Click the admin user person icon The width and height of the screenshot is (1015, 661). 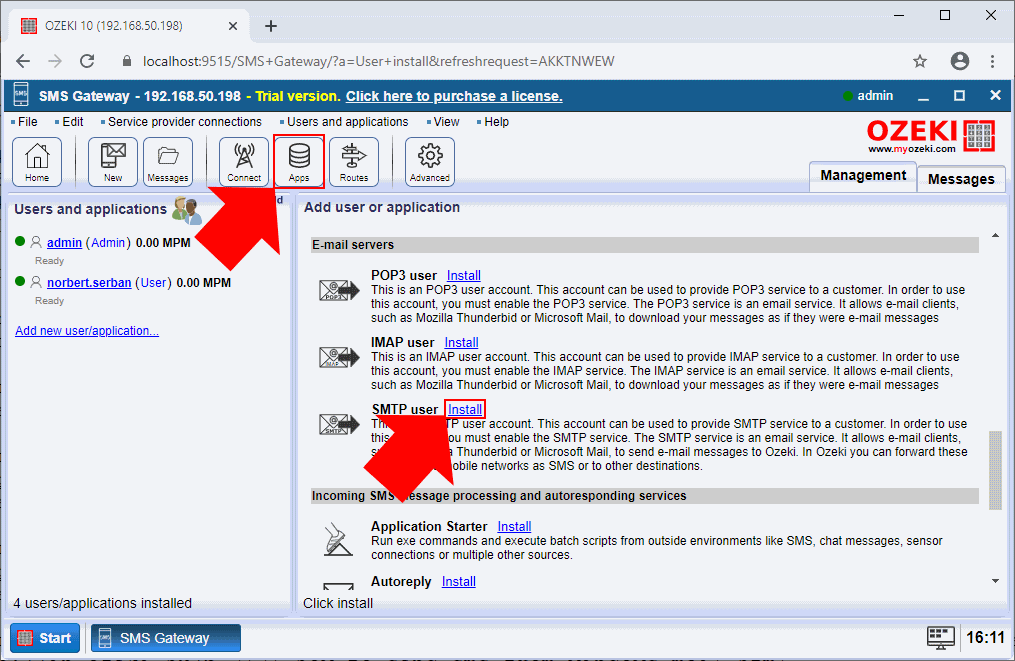click(36, 242)
